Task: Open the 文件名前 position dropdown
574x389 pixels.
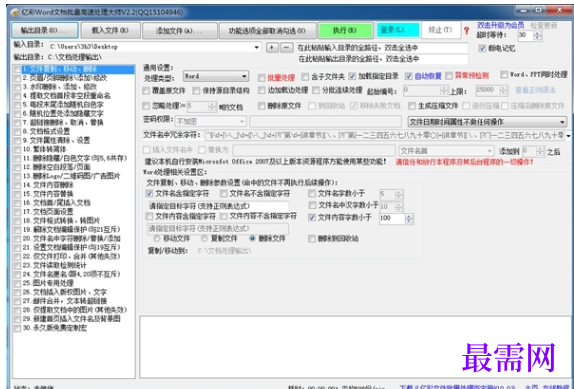Action: click(446, 151)
